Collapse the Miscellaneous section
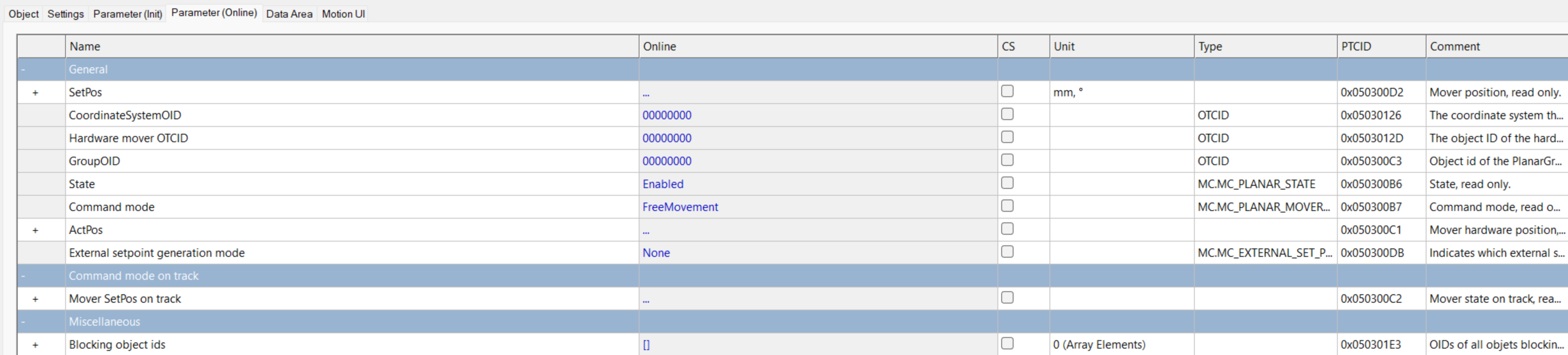This screenshot has height=355, width=1568. (23, 322)
